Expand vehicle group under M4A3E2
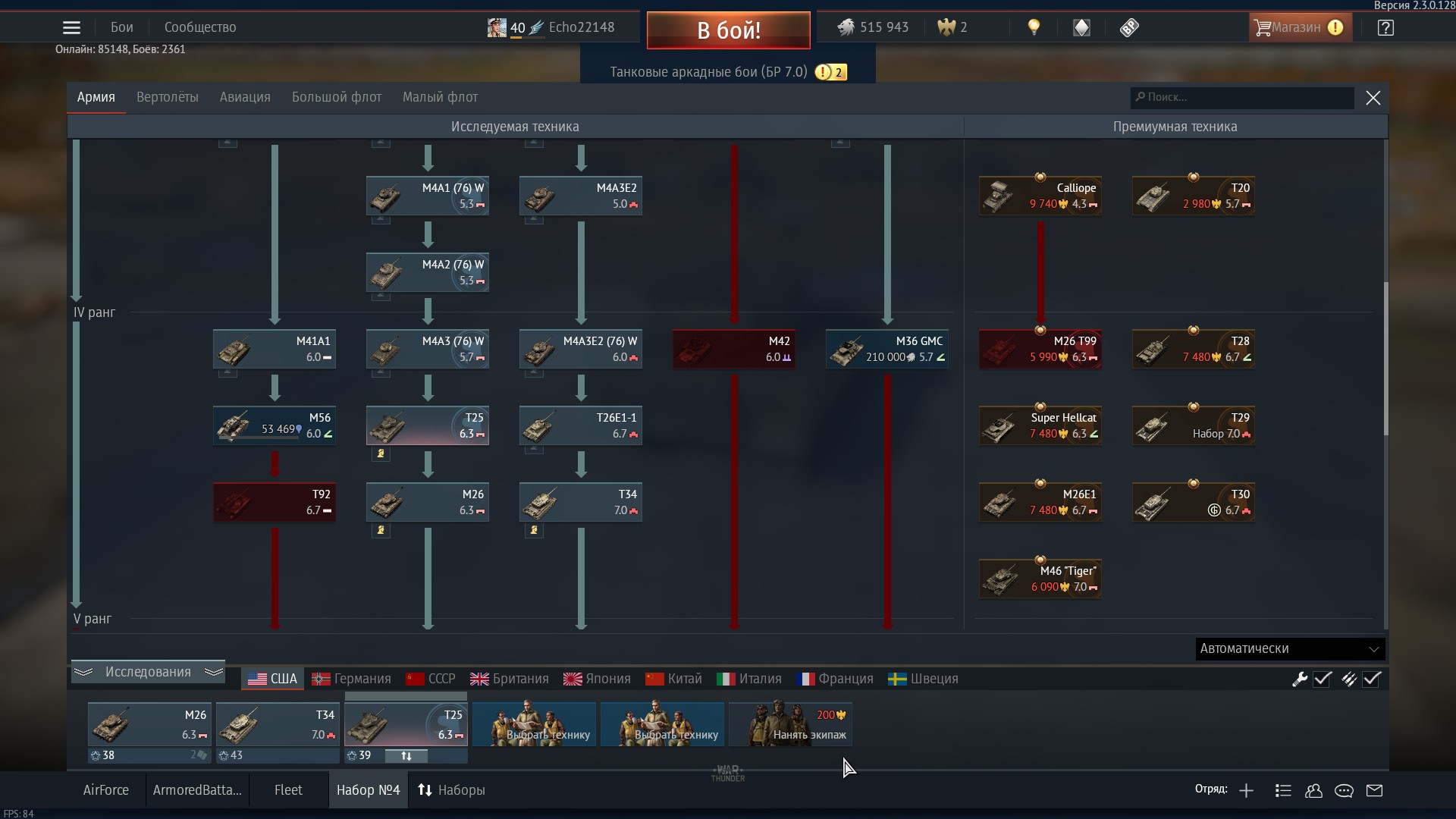This screenshot has width=1456, height=819. (x=534, y=220)
